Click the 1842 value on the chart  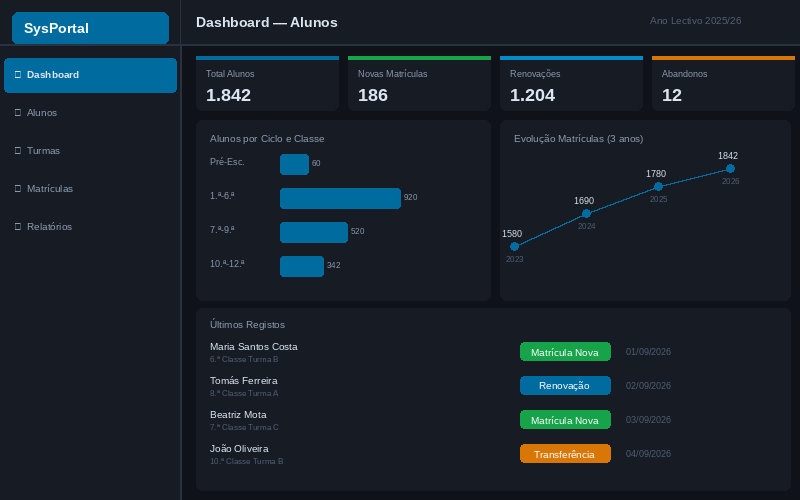tap(728, 156)
